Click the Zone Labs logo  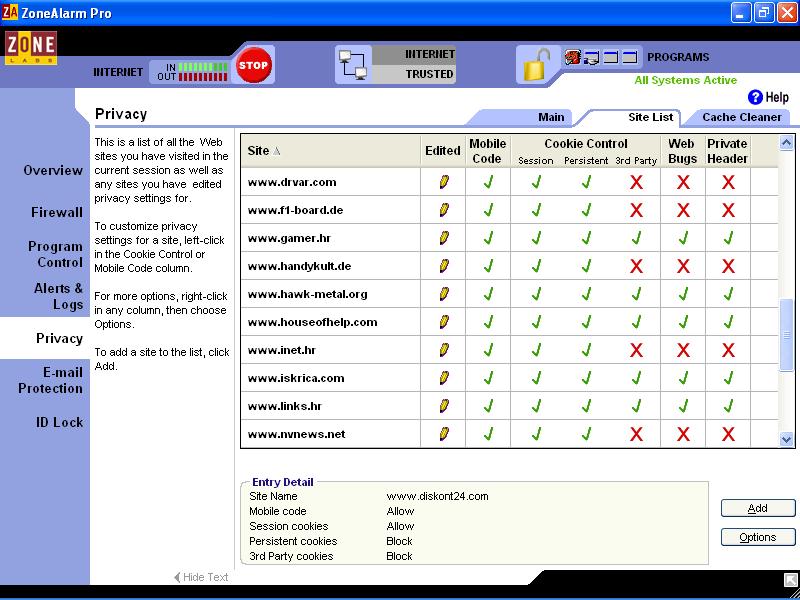pos(31,49)
